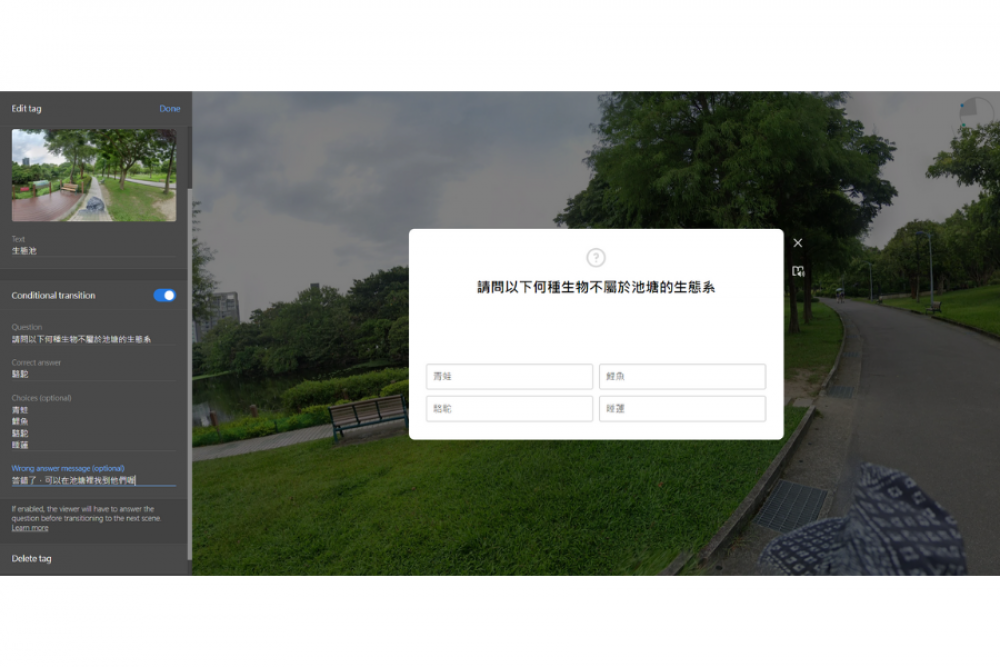Viewport: 1000px width, 667px height.
Task: Click Done in the Edit tag panel
Action: (x=170, y=108)
